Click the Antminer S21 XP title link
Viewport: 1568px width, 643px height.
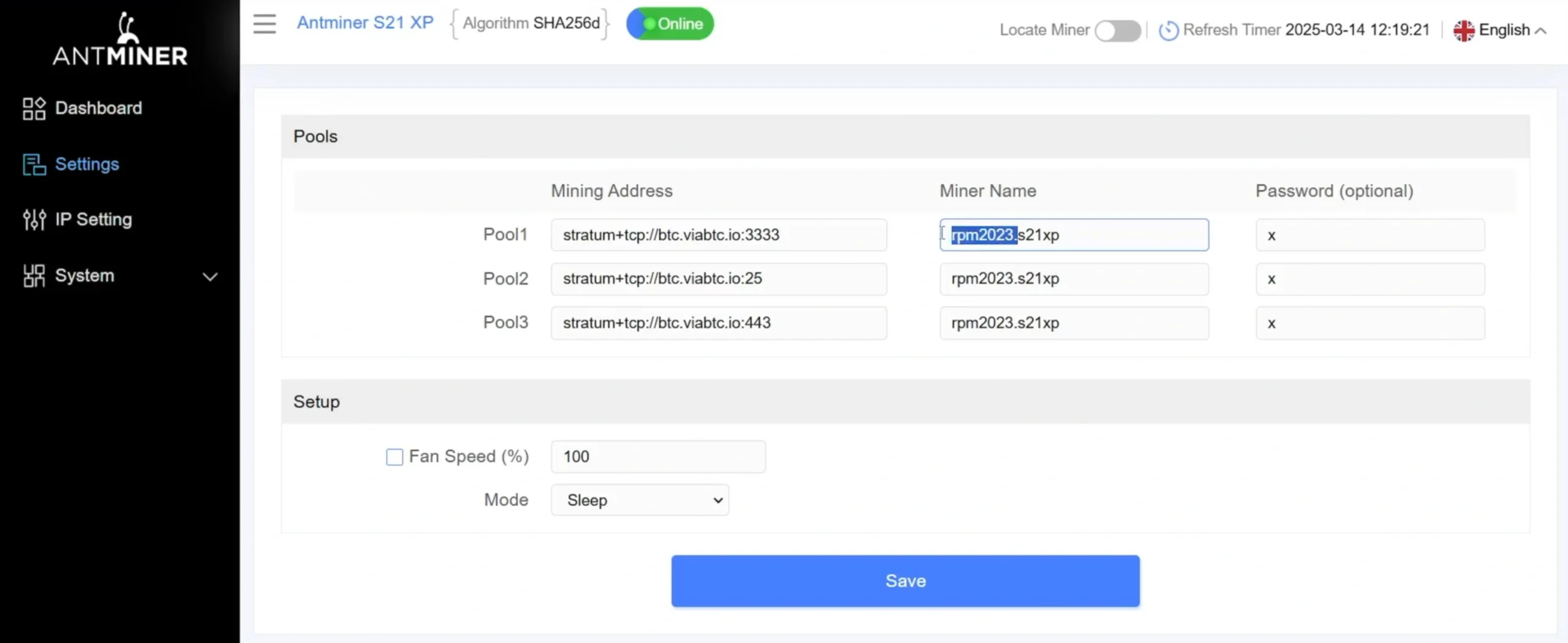click(x=365, y=23)
